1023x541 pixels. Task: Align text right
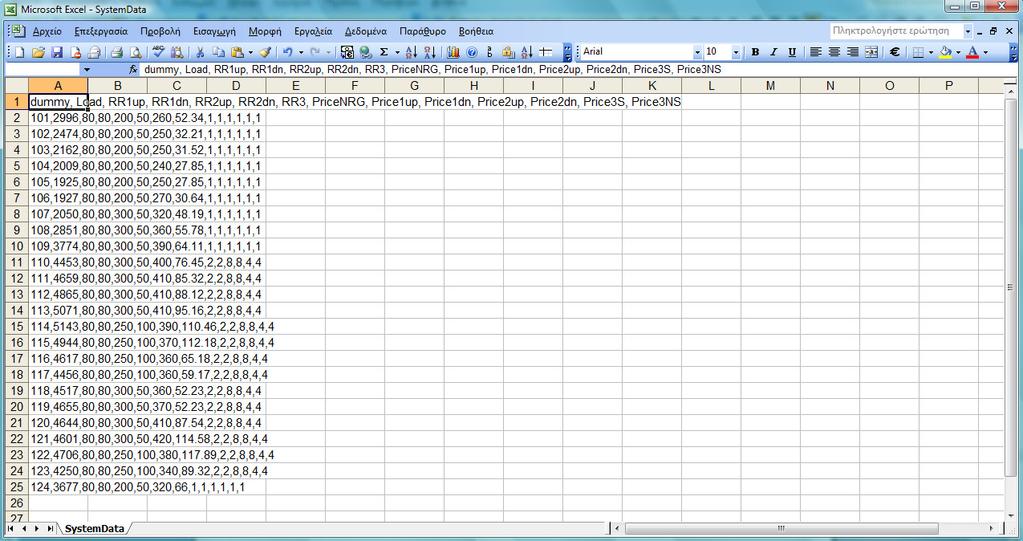(852, 52)
